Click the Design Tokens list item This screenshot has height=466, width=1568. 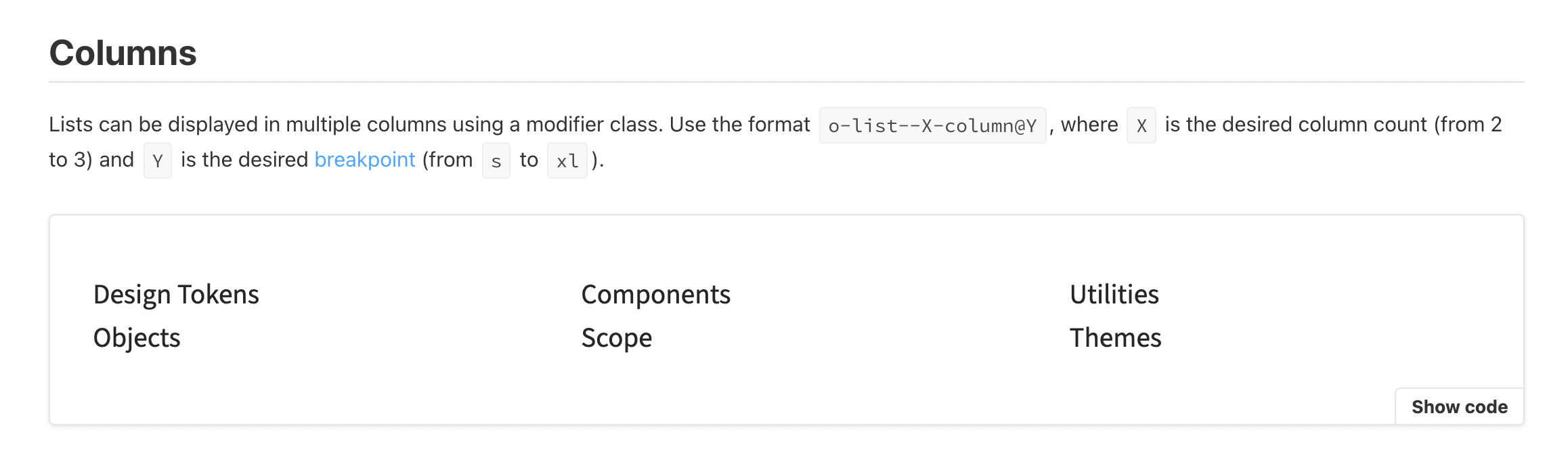click(x=176, y=295)
